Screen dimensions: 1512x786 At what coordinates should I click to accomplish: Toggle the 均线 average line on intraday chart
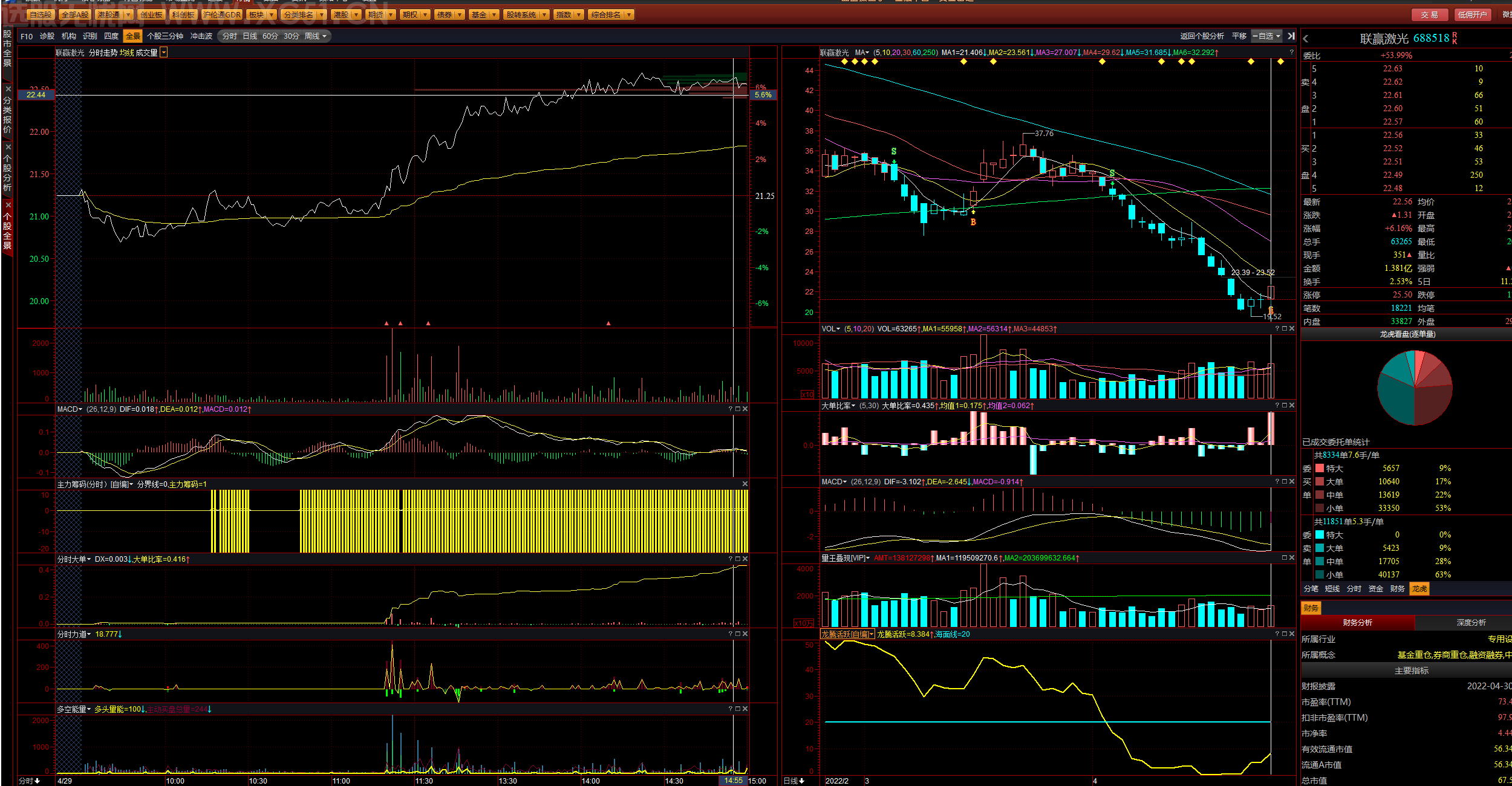126,53
